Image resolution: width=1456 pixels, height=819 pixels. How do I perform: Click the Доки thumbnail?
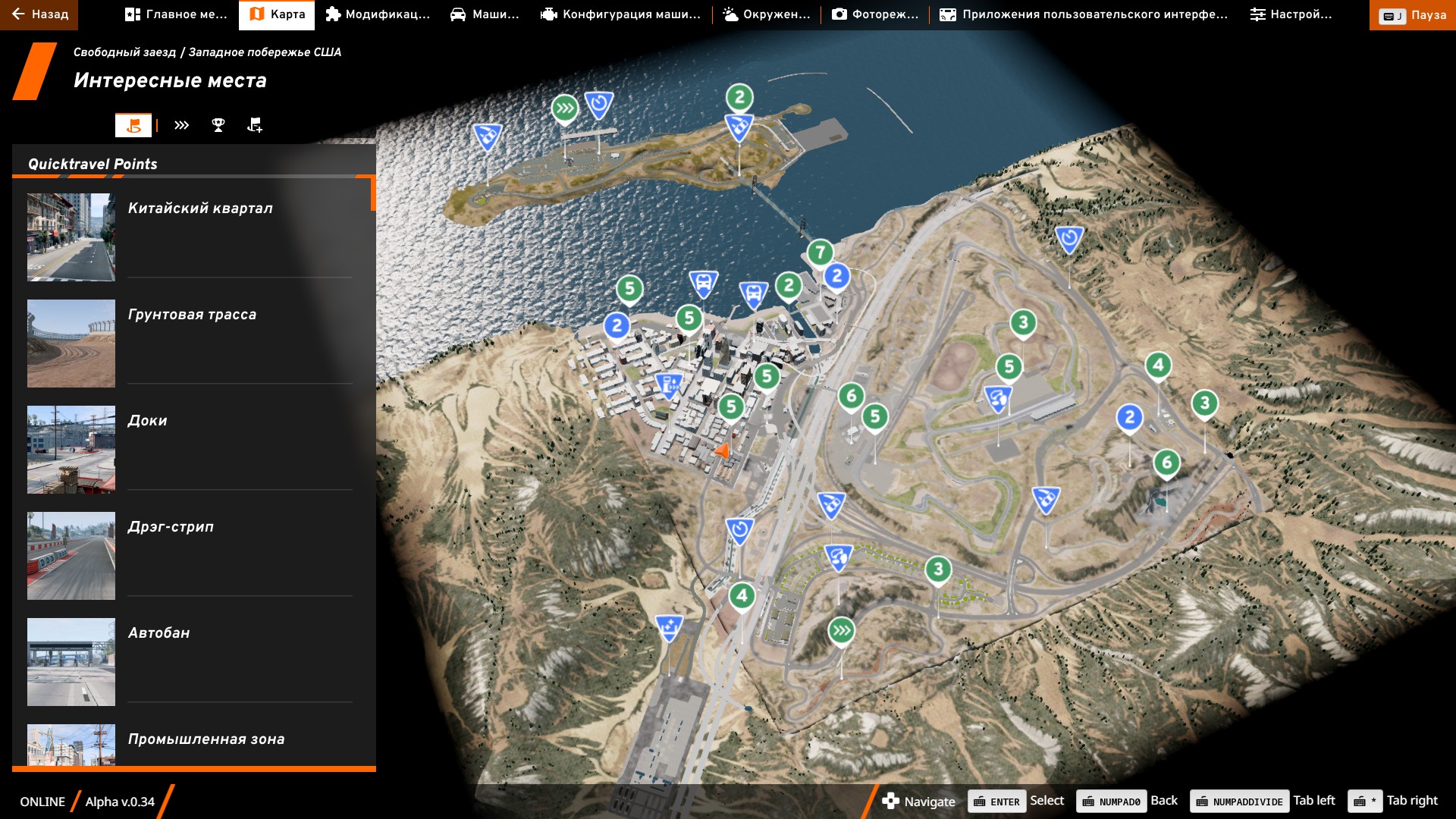tap(71, 450)
